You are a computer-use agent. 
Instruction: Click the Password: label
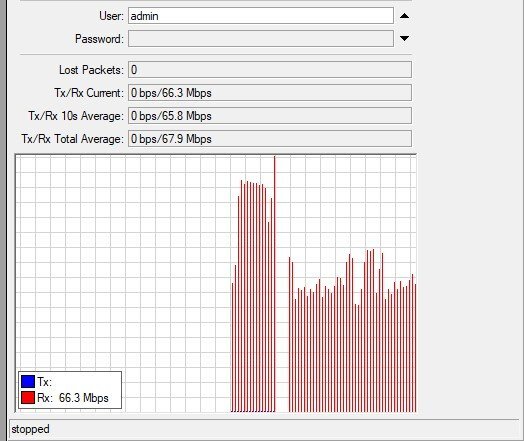tap(99, 39)
